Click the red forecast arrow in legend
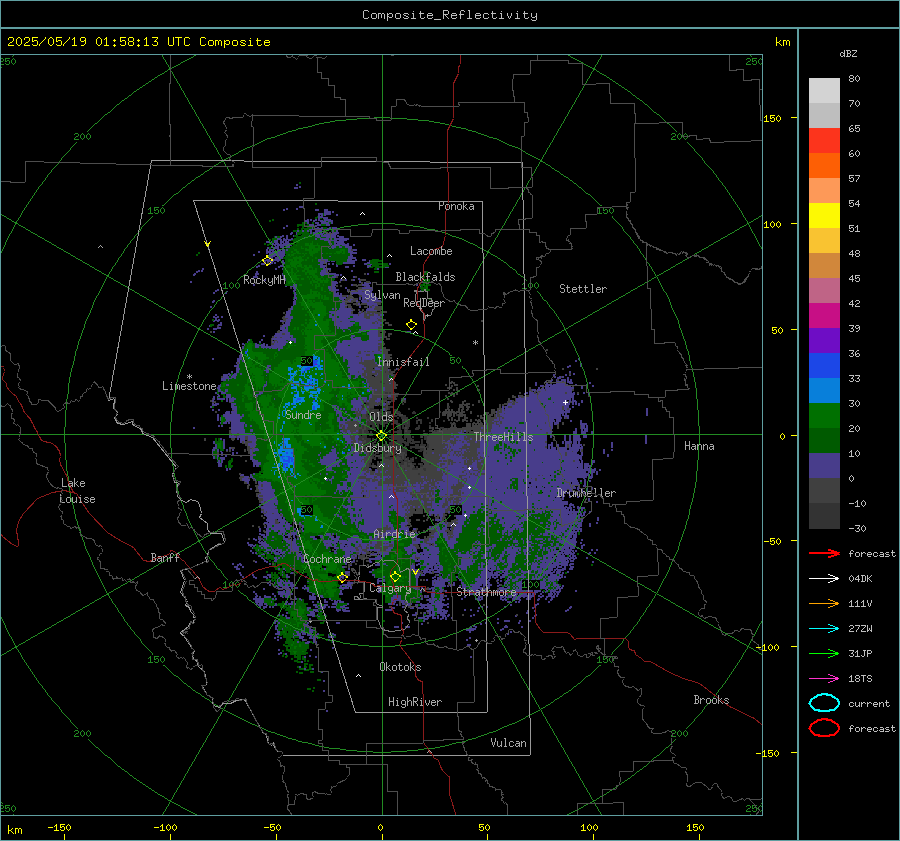900x841 pixels. click(x=824, y=553)
